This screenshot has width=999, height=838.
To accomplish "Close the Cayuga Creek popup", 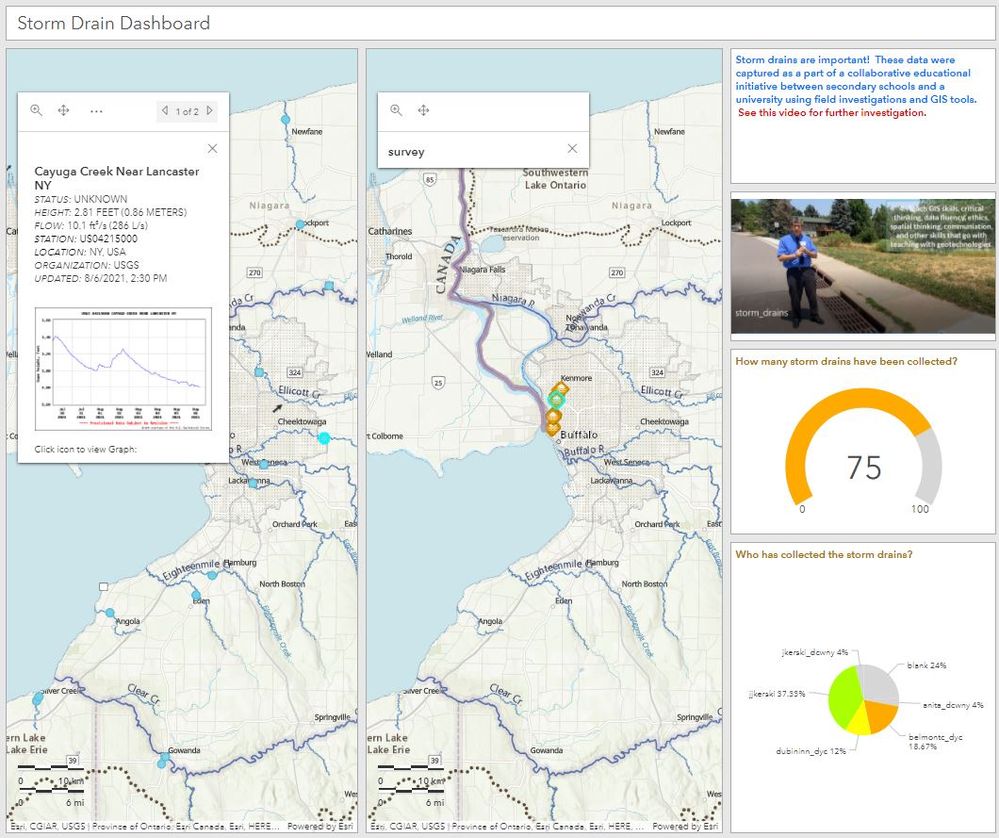I will 213,148.
